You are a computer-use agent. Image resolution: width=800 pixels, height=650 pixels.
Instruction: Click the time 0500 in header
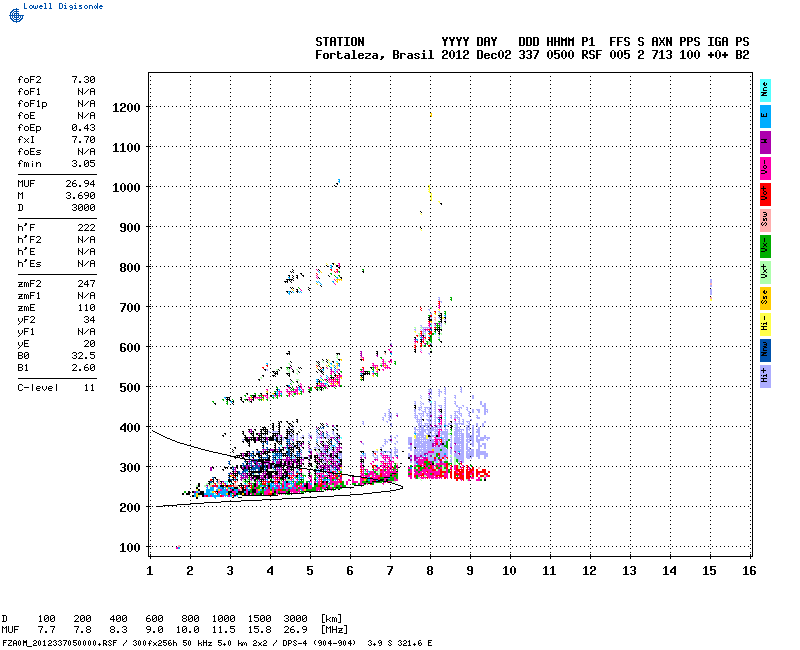pos(560,55)
